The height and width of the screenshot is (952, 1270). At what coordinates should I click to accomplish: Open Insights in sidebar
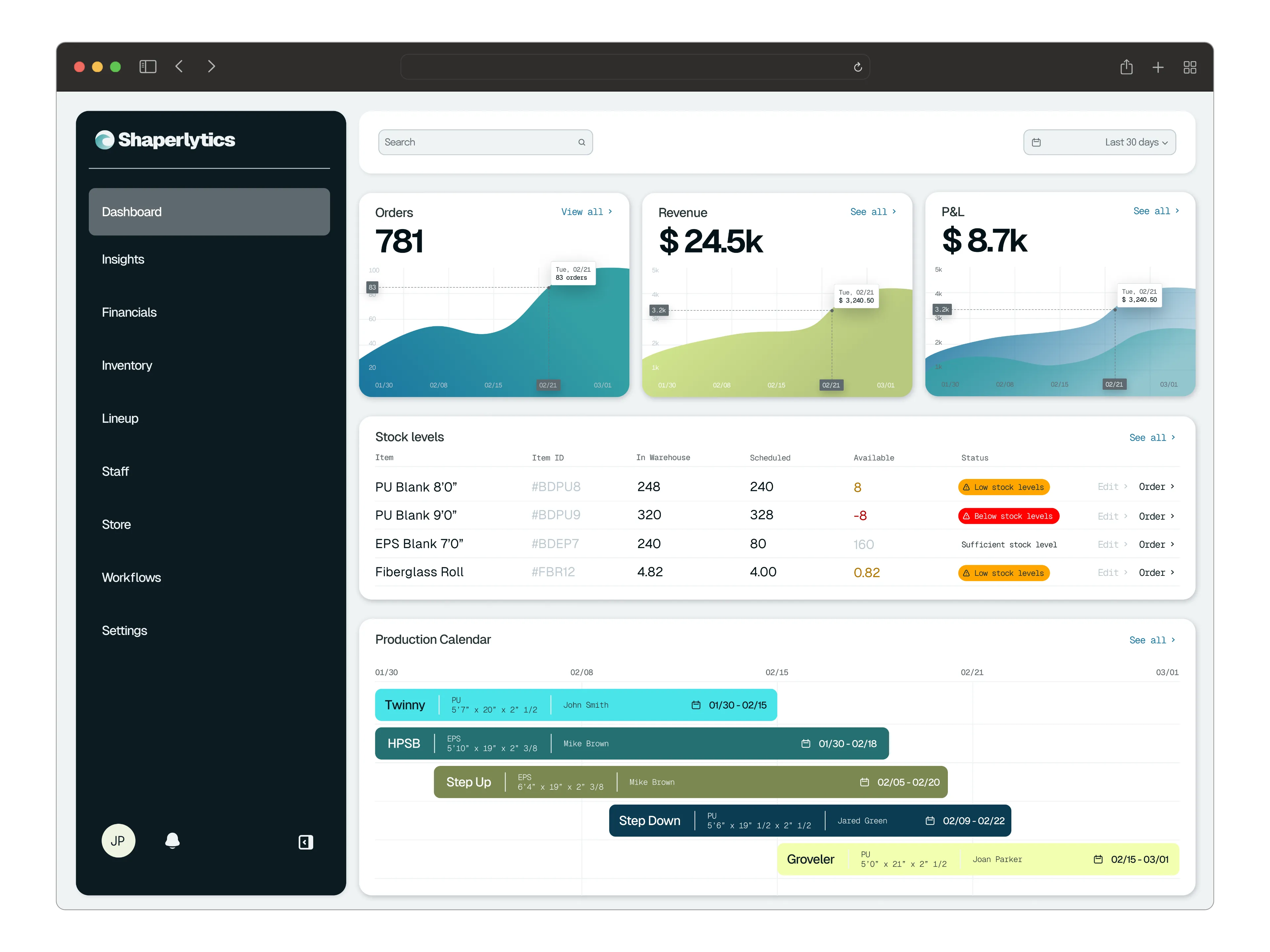123,259
